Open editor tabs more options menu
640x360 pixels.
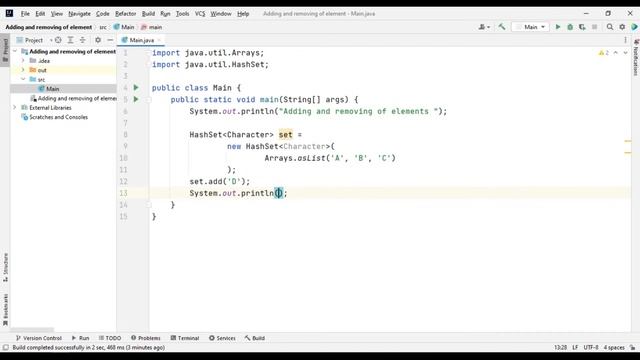[x=625, y=40]
